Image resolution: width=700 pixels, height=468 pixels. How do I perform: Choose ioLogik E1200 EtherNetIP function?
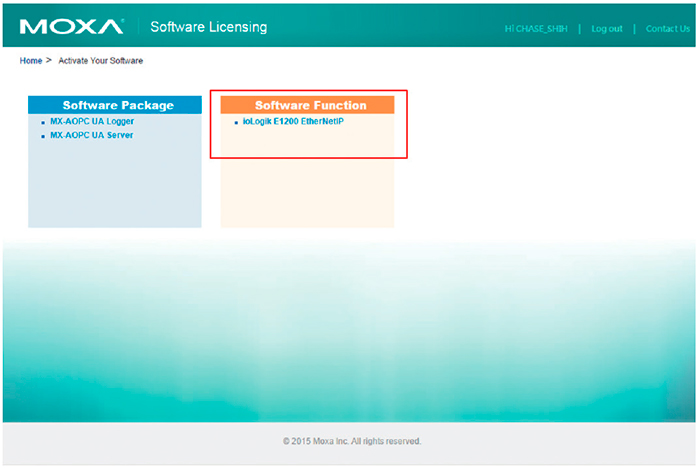coord(293,121)
